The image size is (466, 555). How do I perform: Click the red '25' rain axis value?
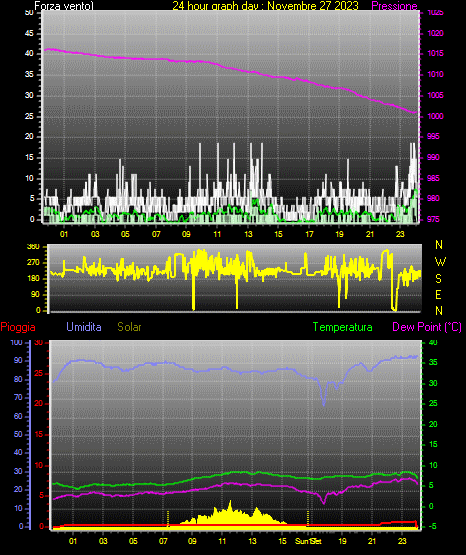[x=39, y=373]
